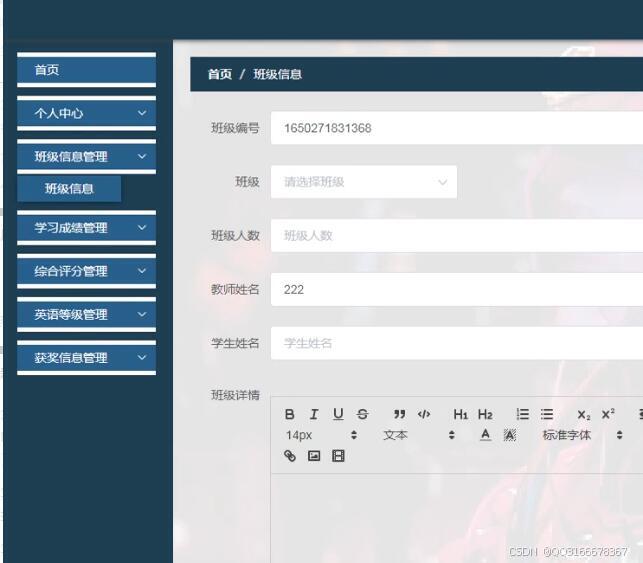Insert an image in editor

(x=314, y=456)
